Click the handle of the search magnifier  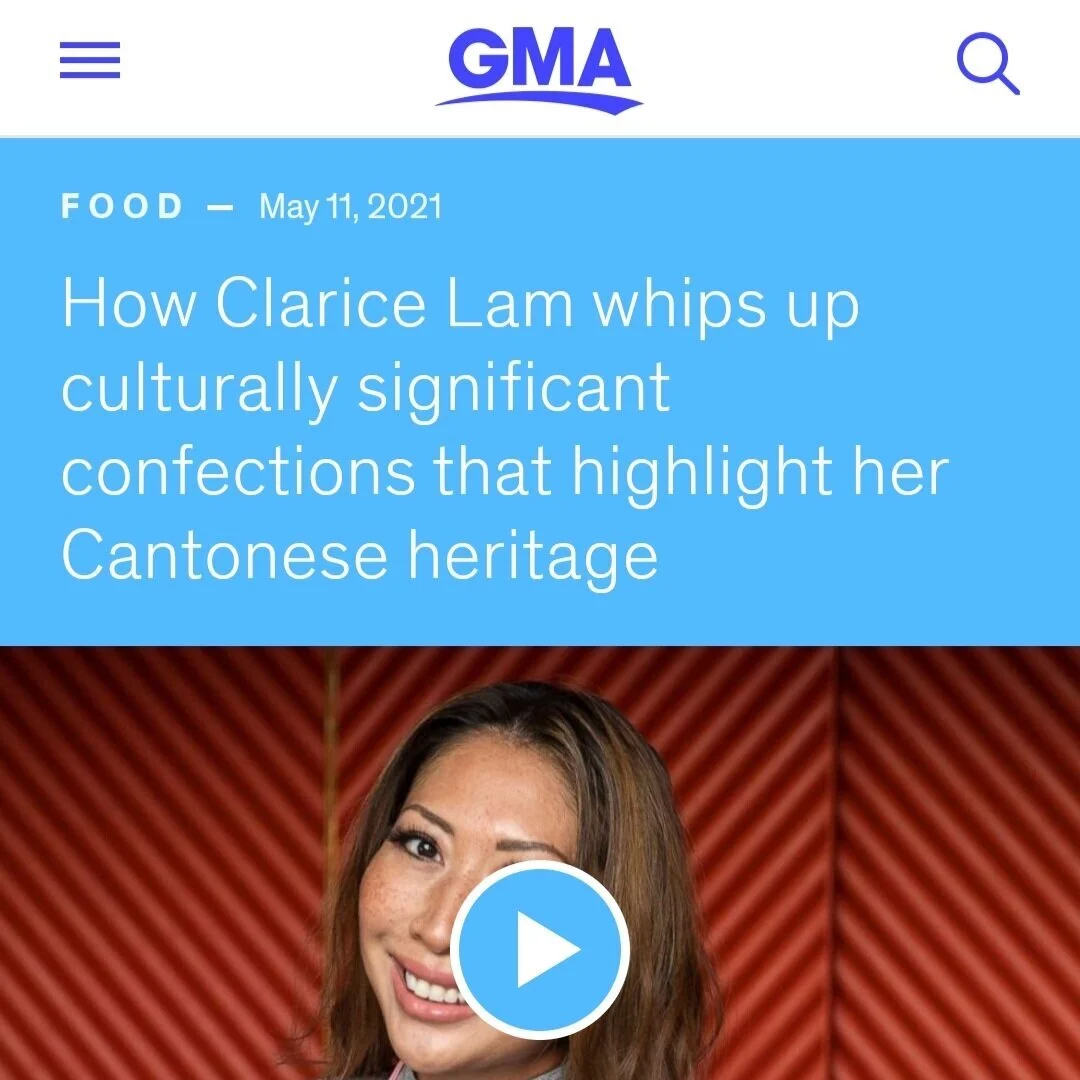[x=1007, y=81]
